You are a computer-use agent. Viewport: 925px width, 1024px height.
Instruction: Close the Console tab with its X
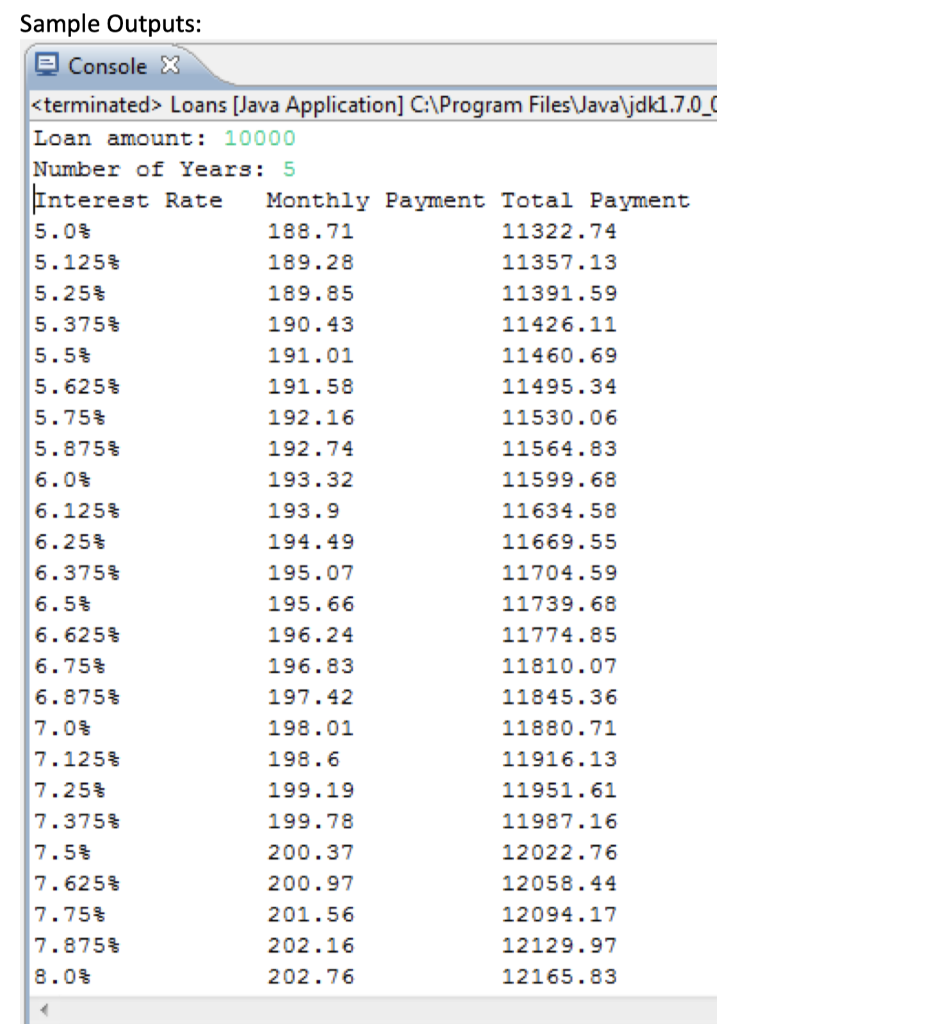pos(170,65)
